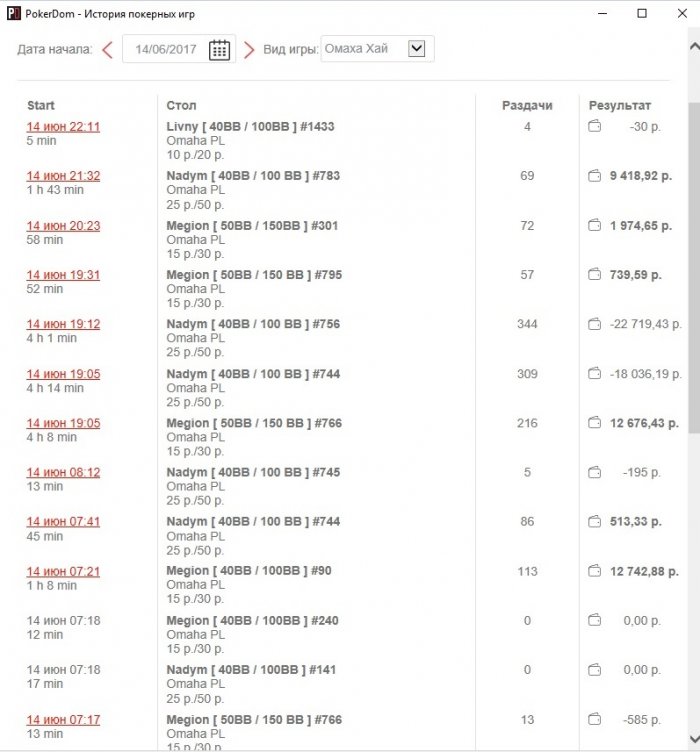
Task: Click wallet icon beside -18 036,19 p.
Action: (595, 374)
